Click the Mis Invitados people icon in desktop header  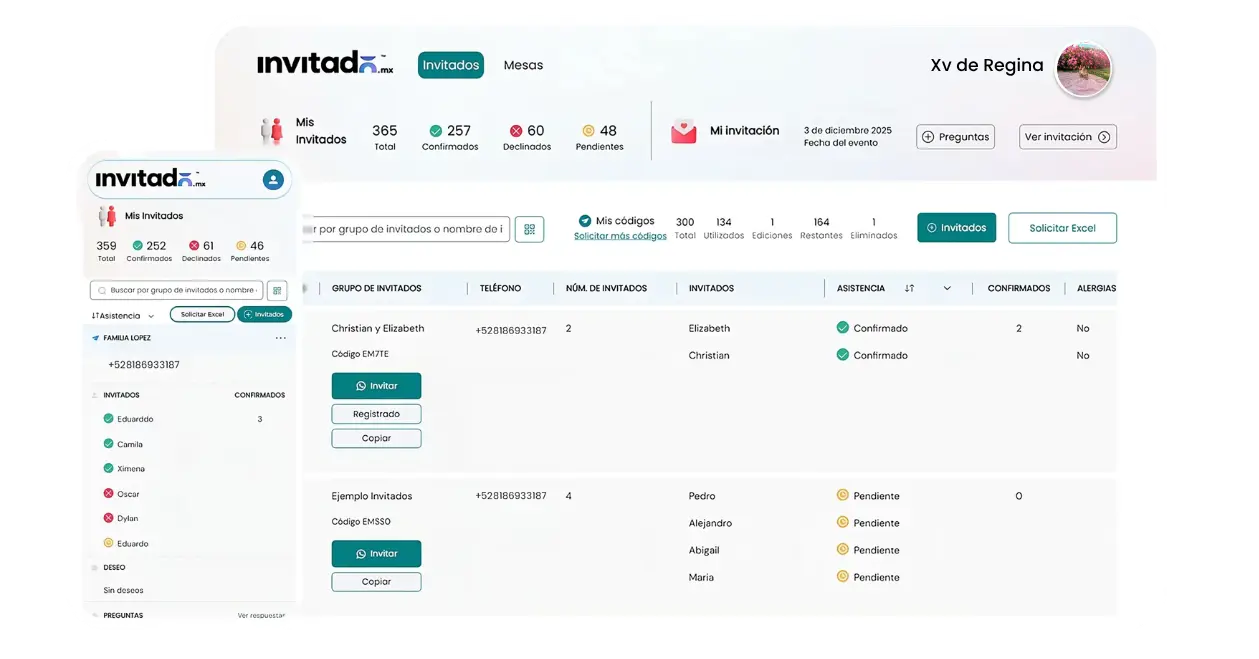[272, 131]
